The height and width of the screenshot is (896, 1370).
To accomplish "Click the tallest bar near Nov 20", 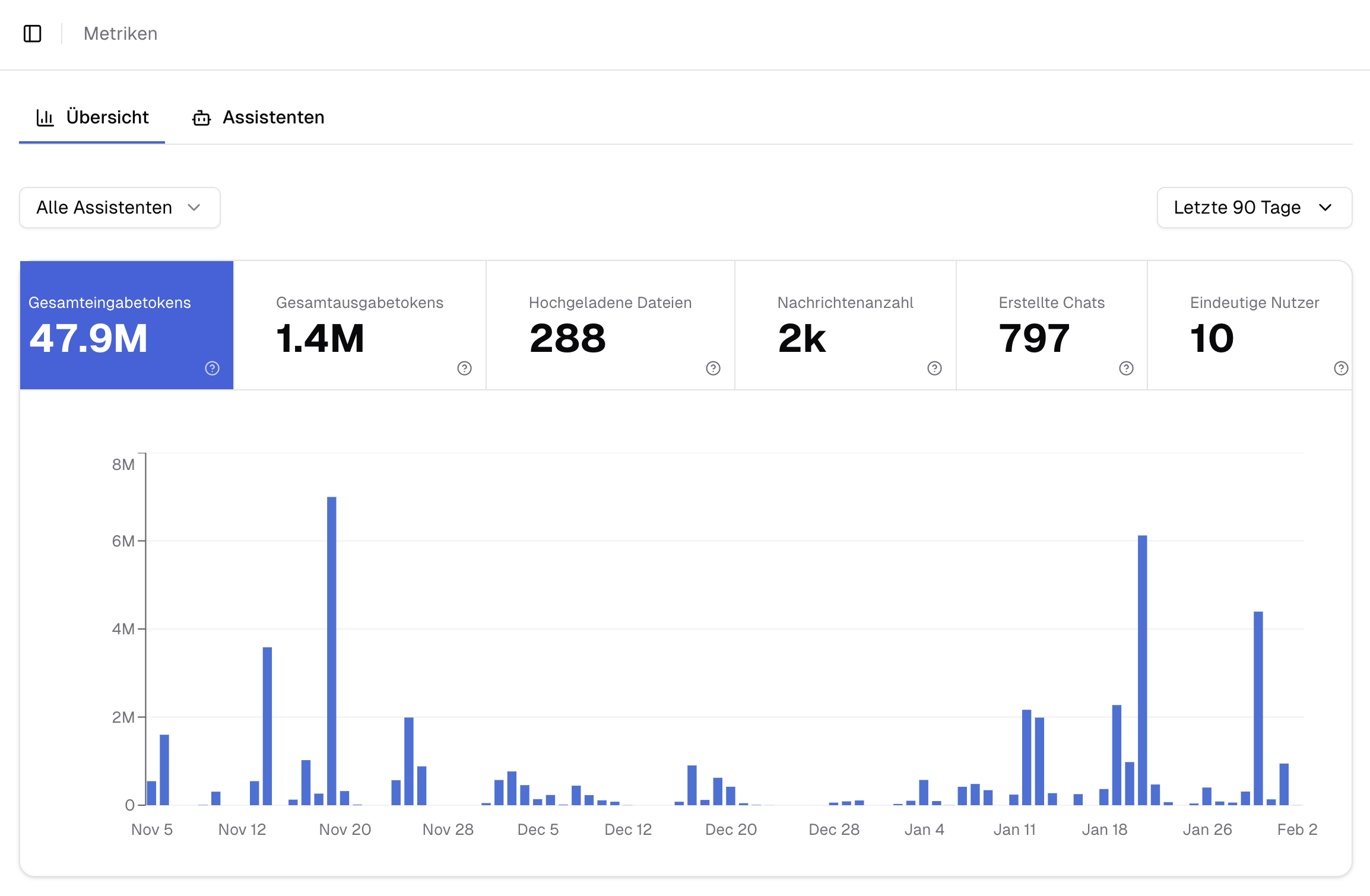I will [331, 653].
